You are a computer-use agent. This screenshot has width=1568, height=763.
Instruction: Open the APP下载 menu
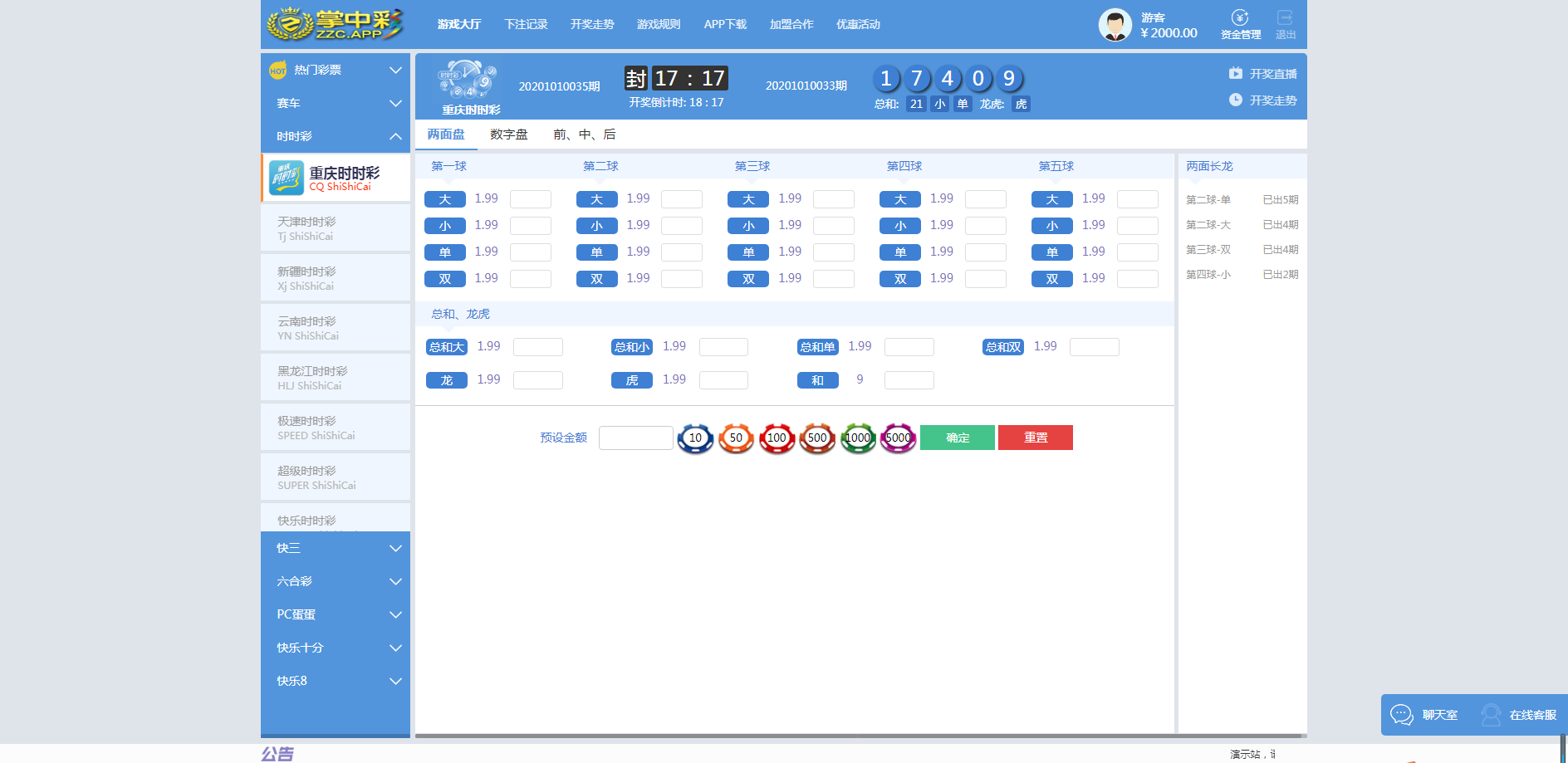pyautogui.click(x=725, y=24)
